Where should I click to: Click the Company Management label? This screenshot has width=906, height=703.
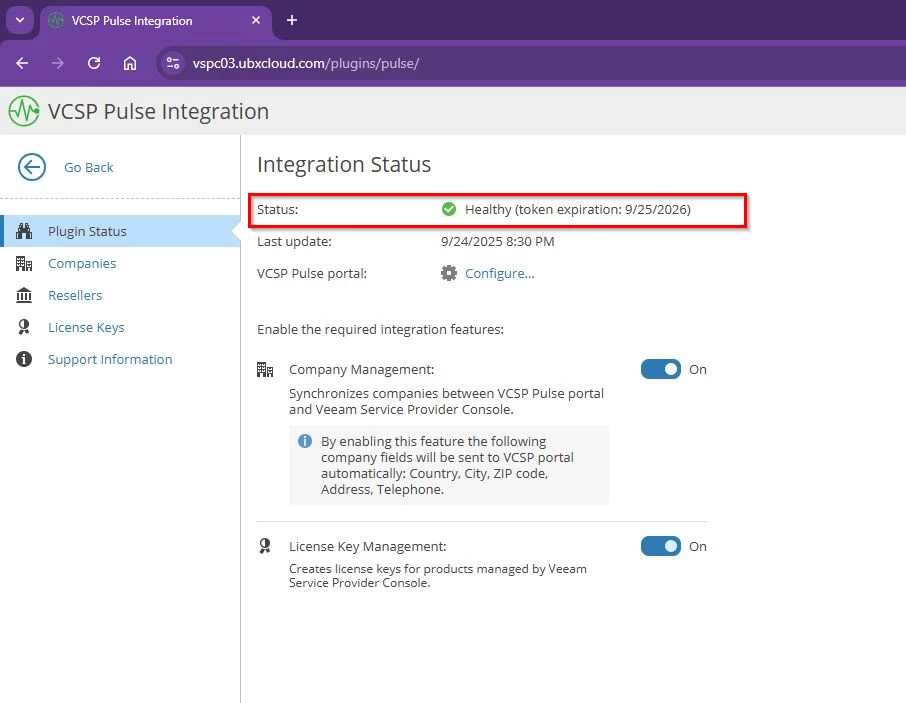(x=362, y=370)
